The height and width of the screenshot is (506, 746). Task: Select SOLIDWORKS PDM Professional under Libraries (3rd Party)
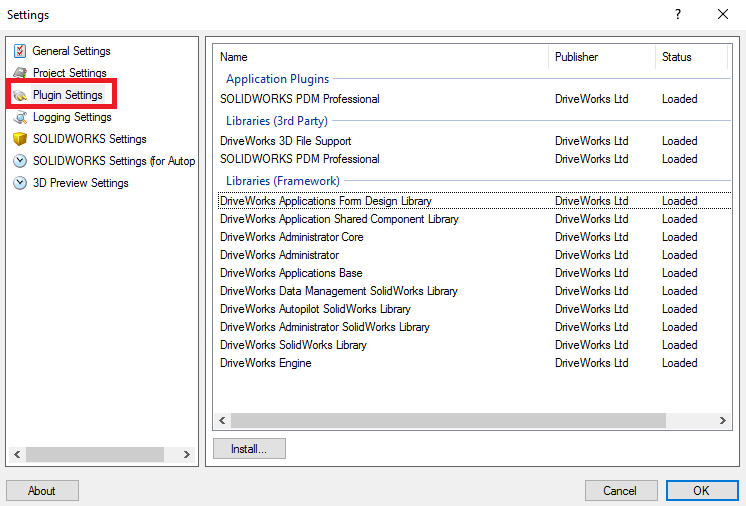pyautogui.click(x=474, y=159)
